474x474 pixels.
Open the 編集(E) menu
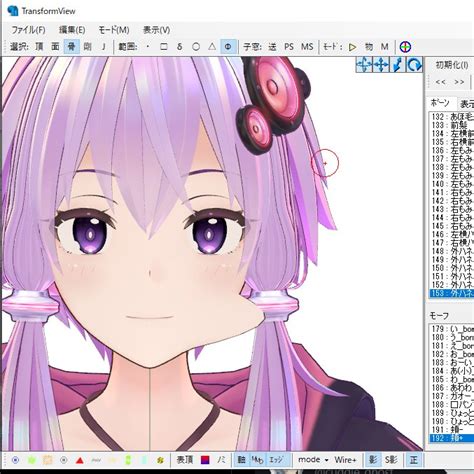point(72,30)
